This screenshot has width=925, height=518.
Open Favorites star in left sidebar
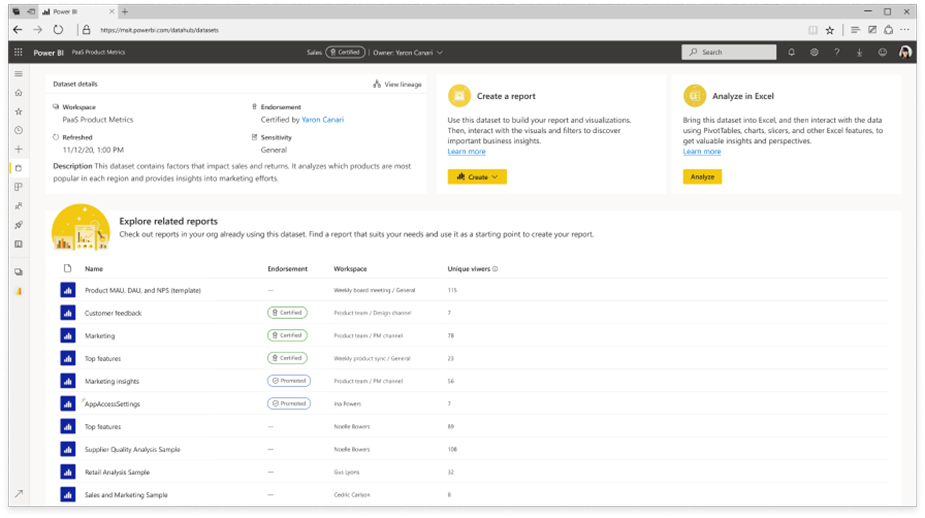click(19, 112)
